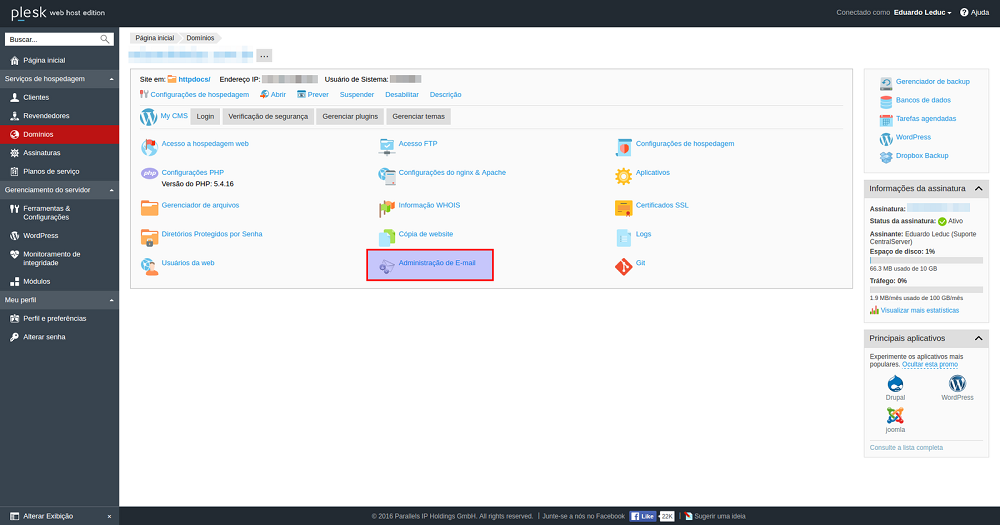Click the Aplicativos gear icon
Viewport: 1000px width, 525px height.
pyautogui.click(x=623, y=176)
